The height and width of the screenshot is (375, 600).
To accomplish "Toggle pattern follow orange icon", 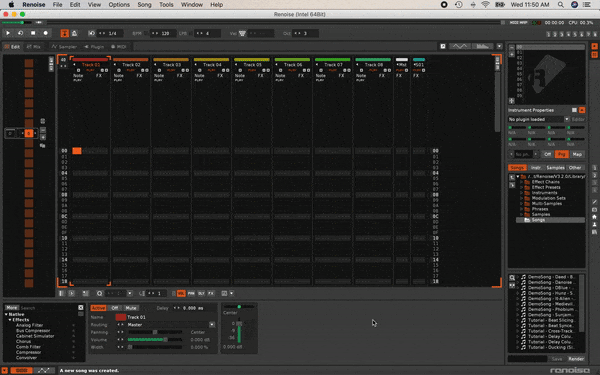I will [x=65, y=33].
